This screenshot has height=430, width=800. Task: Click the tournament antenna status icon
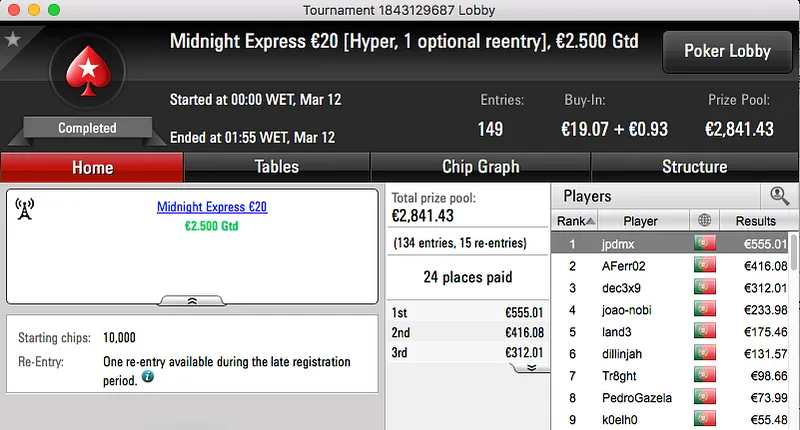pos(25,209)
